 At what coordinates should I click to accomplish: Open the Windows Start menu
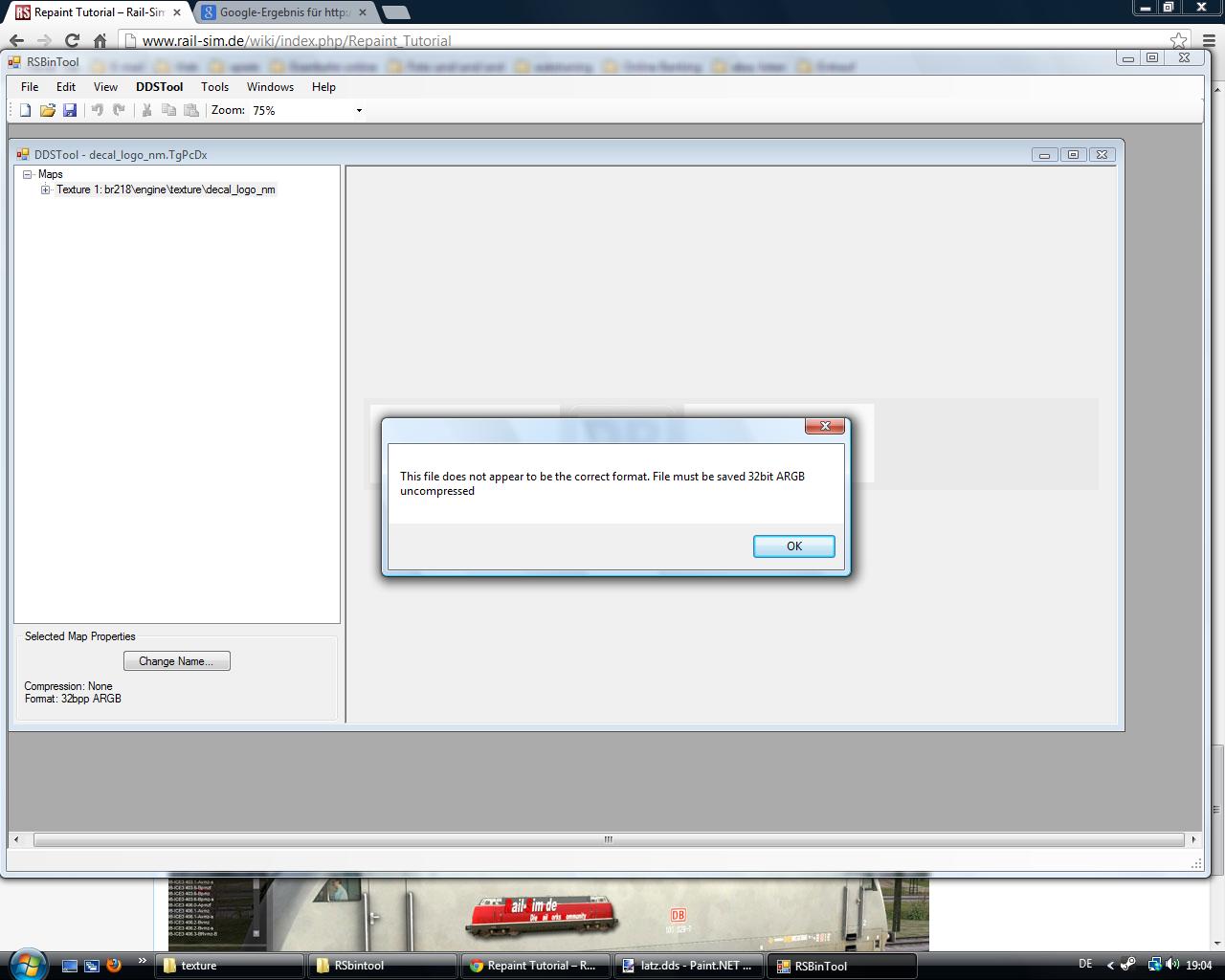pyautogui.click(x=27, y=965)
